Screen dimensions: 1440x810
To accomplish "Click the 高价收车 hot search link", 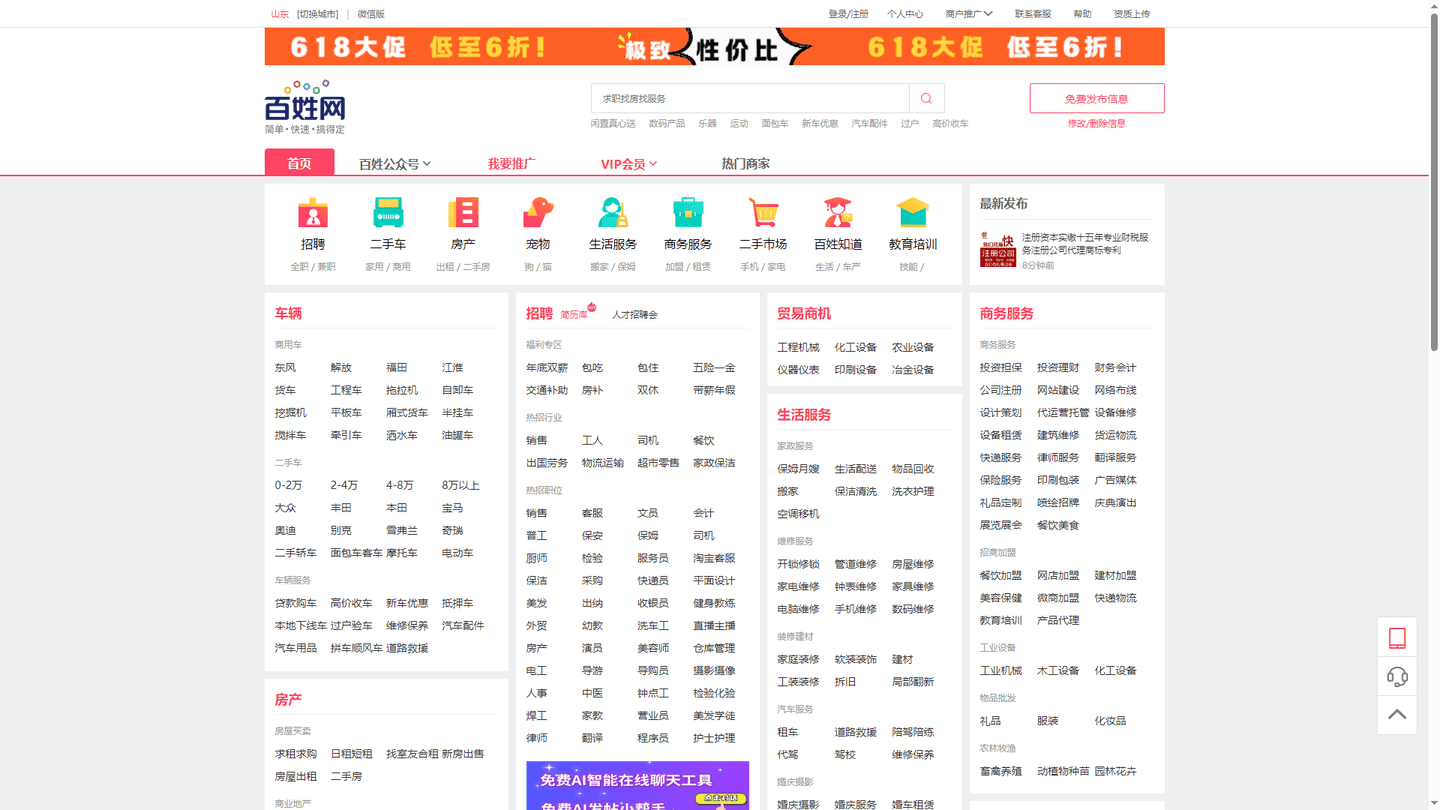I will pyautogui.click(x=950, y=124).
